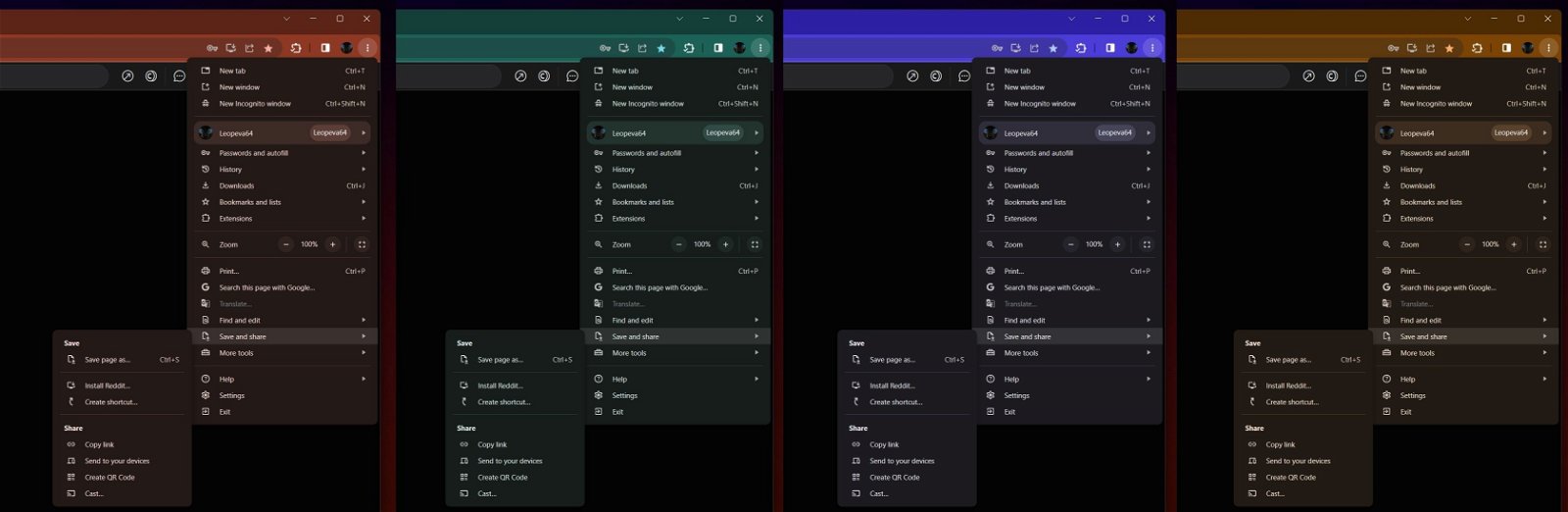Screen dimensions: 1568x512
Task: Click Install Reddit... in green window submenu
Action: point(514,385)
